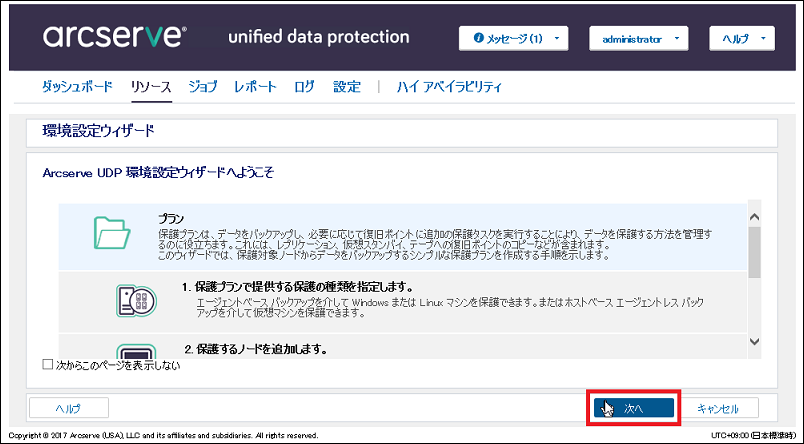Click the protection type step 1 icon
Viewport: 804px width, 444px height.
(136, 300)
